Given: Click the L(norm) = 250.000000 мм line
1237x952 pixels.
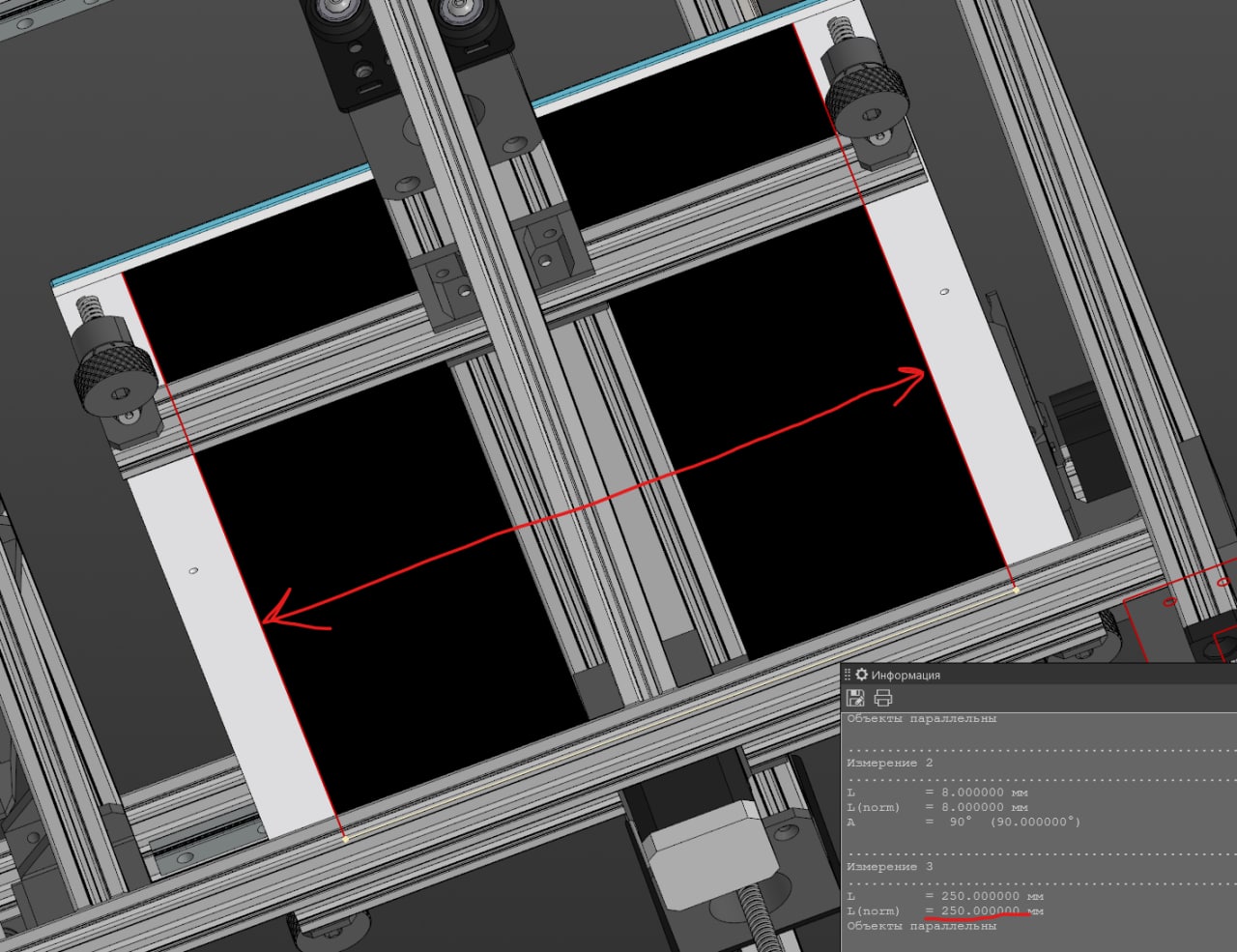Looking at the screenshot, I should 945,910.
